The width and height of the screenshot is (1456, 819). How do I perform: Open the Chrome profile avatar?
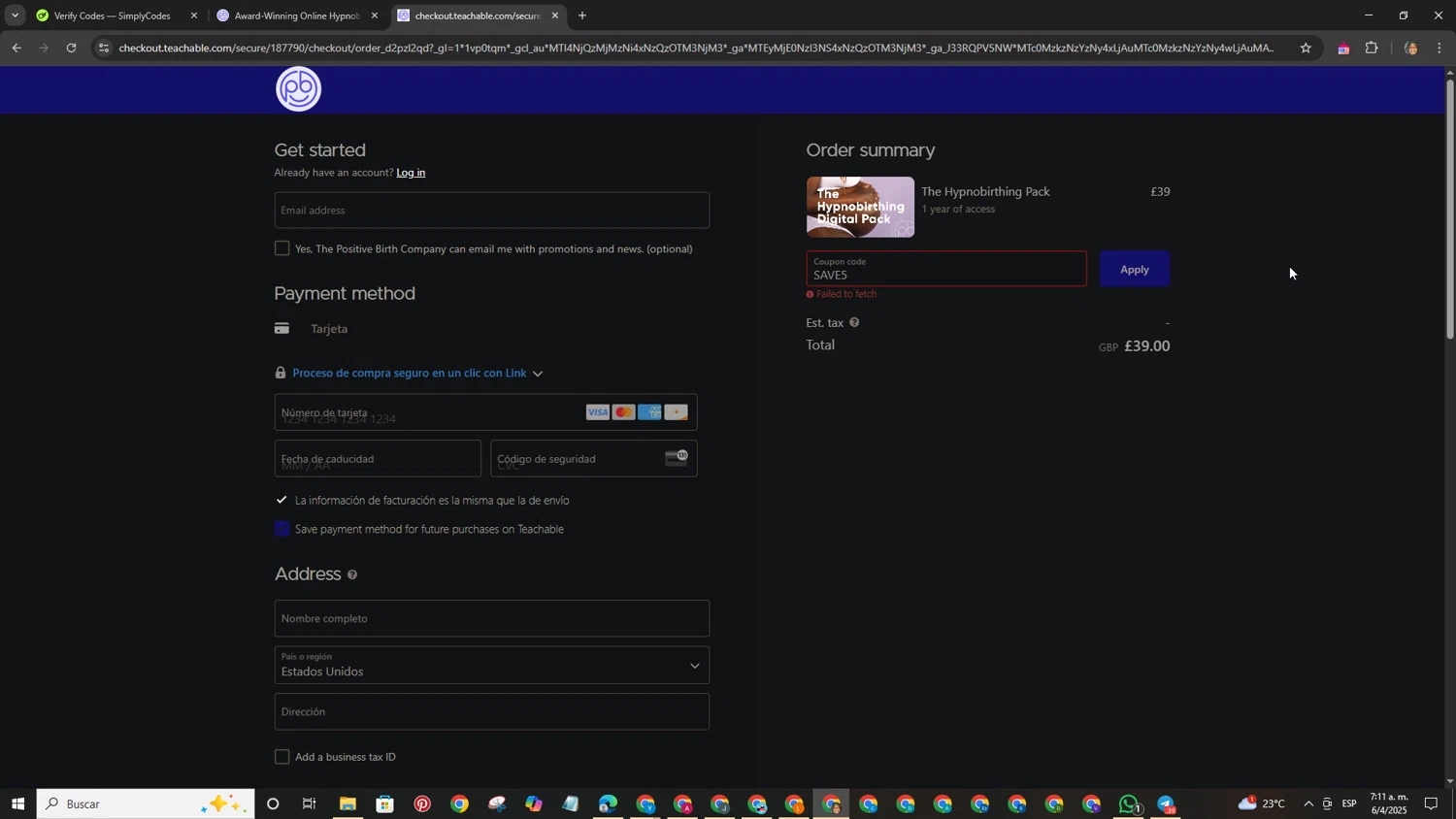click(1410, 48)
